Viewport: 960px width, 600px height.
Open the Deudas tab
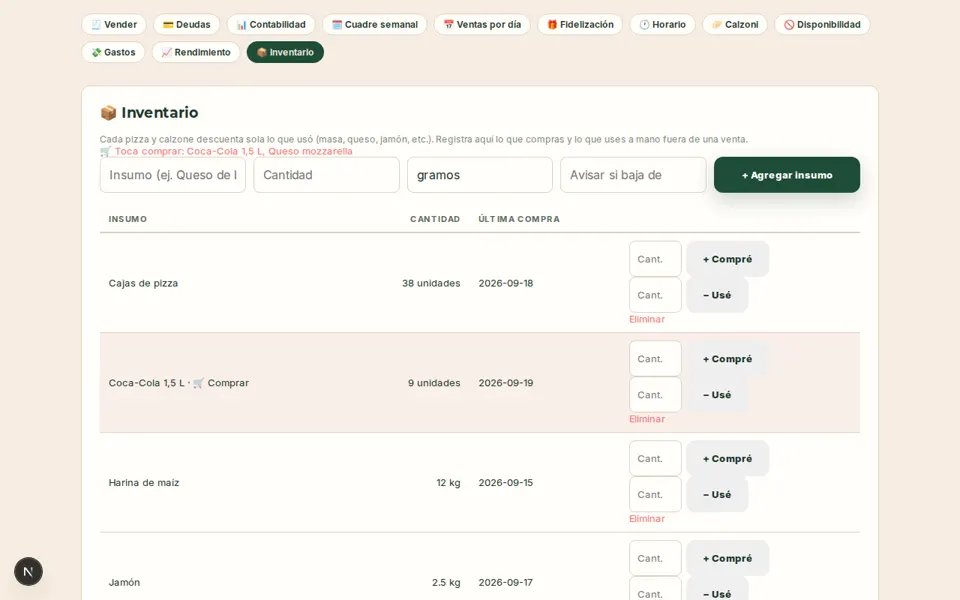[187, 24]
